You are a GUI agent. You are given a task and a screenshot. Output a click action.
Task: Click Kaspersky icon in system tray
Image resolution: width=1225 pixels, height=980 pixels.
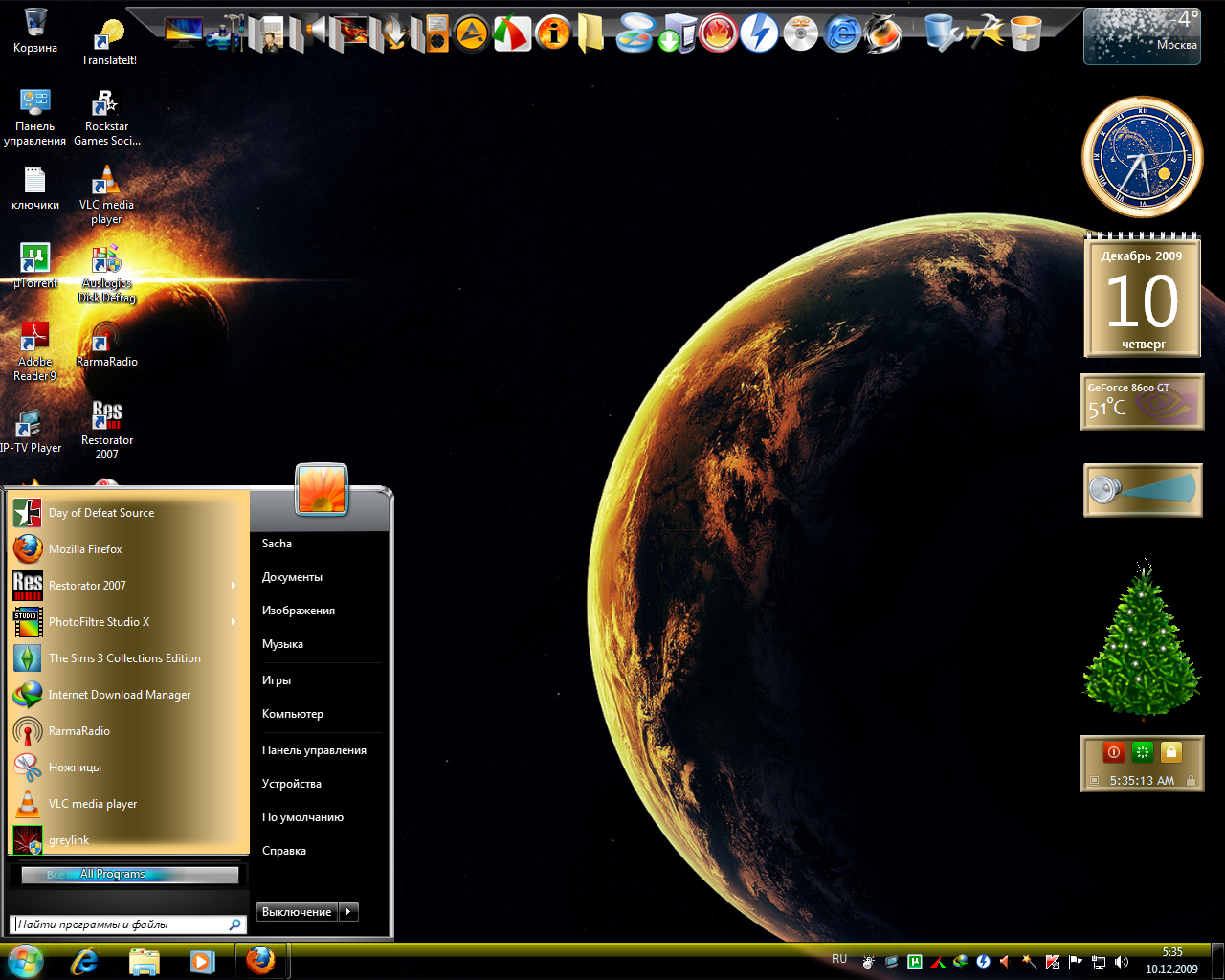click(x=1053, y=962)
